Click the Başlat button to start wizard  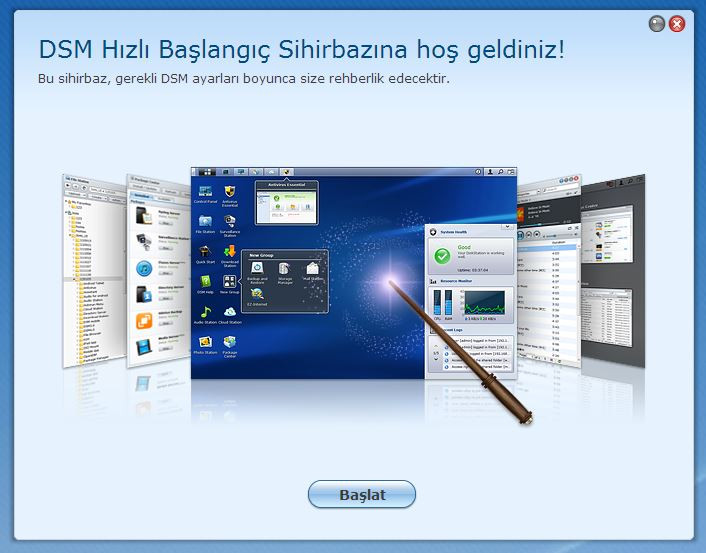(362, 494)
